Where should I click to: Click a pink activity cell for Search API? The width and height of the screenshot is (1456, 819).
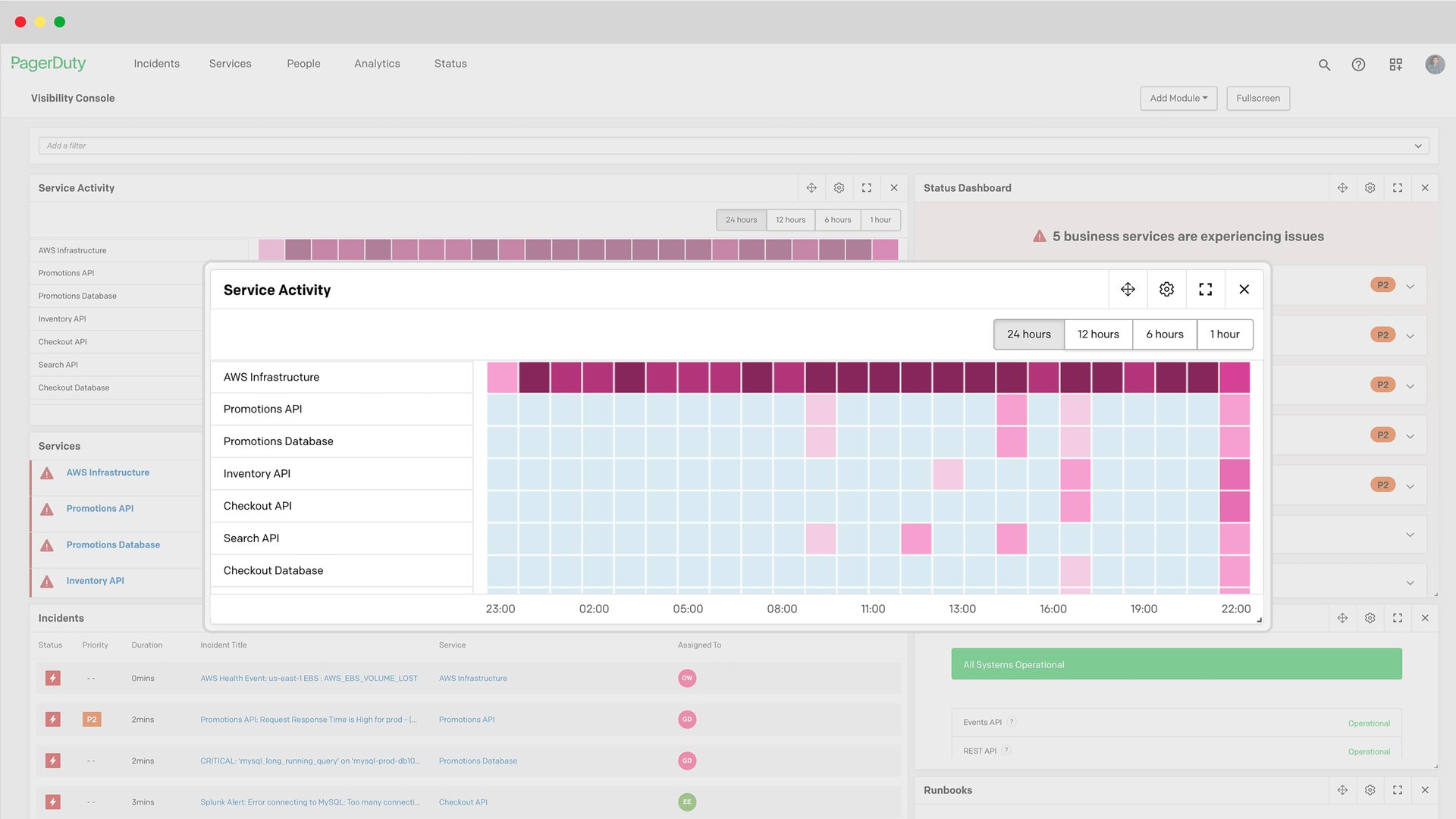916,538
